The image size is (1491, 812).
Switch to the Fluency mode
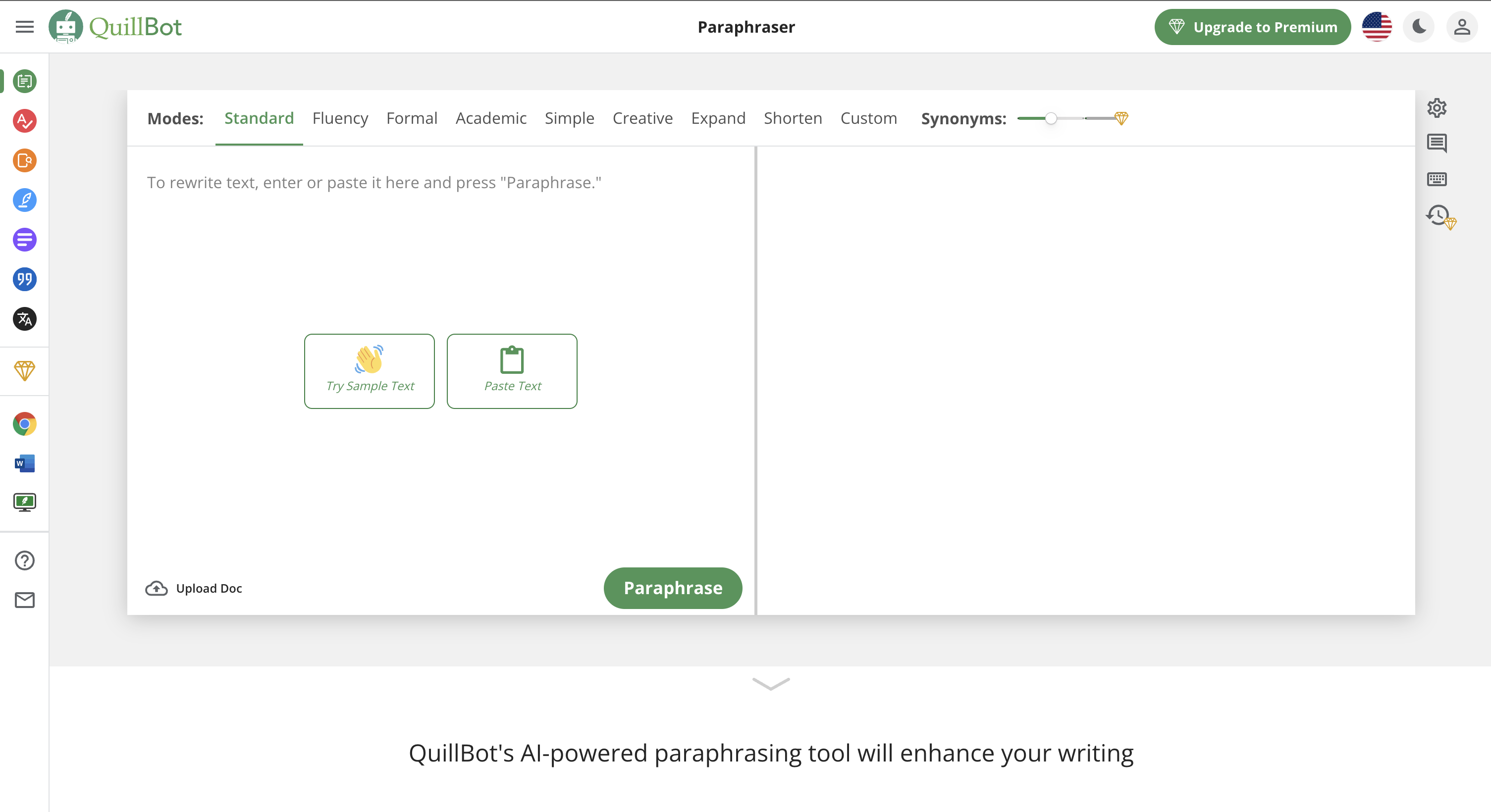(340, 118)
